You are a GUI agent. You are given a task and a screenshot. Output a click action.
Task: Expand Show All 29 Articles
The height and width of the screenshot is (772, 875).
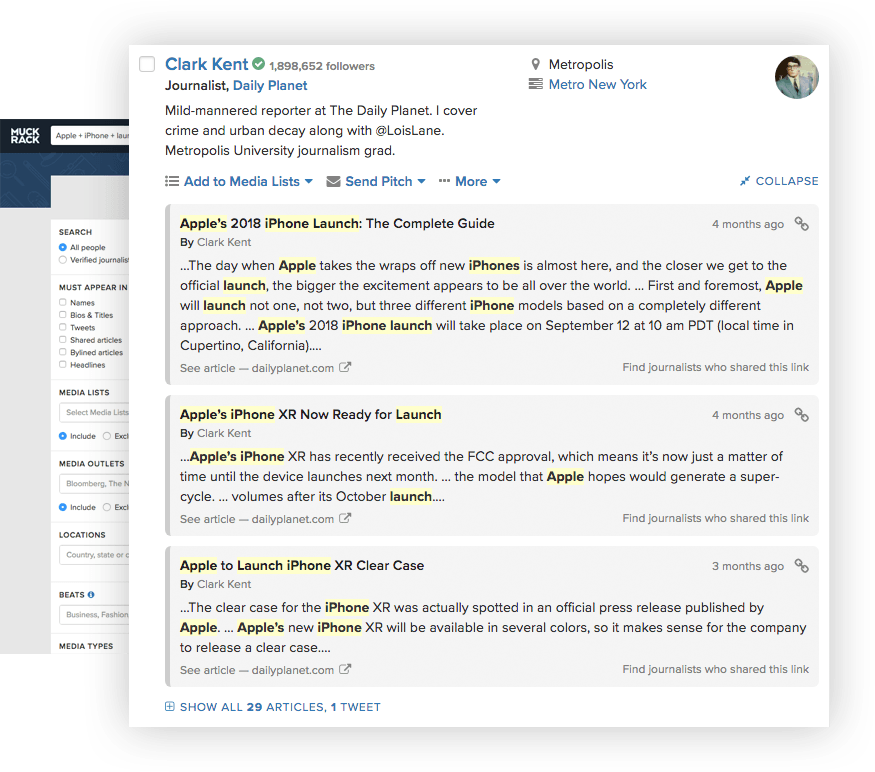tap(272, 707)
